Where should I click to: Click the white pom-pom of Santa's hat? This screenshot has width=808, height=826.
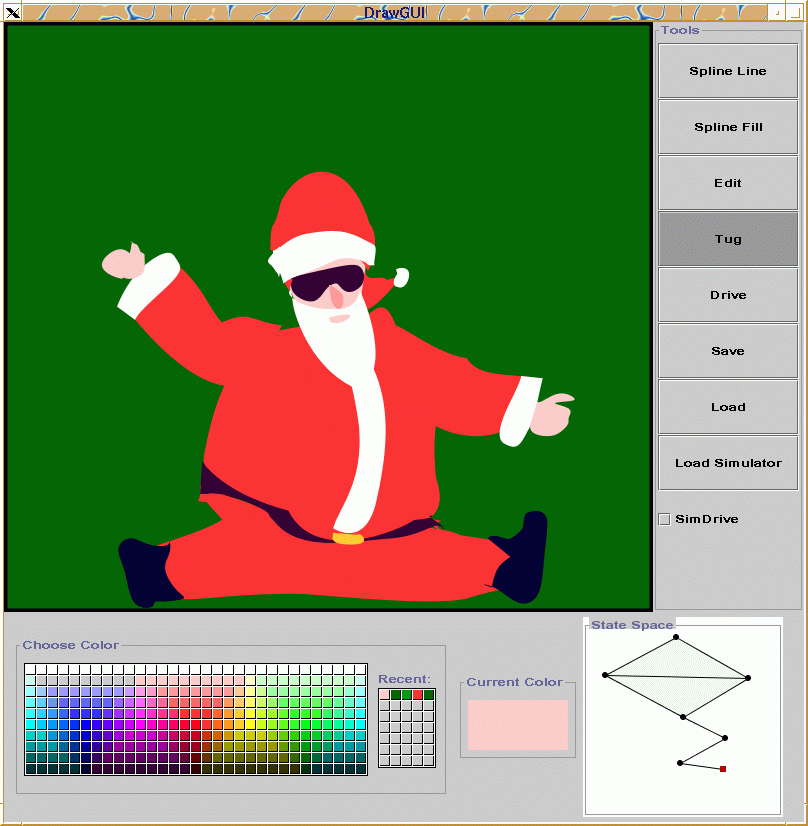click(x=401, y=278)
